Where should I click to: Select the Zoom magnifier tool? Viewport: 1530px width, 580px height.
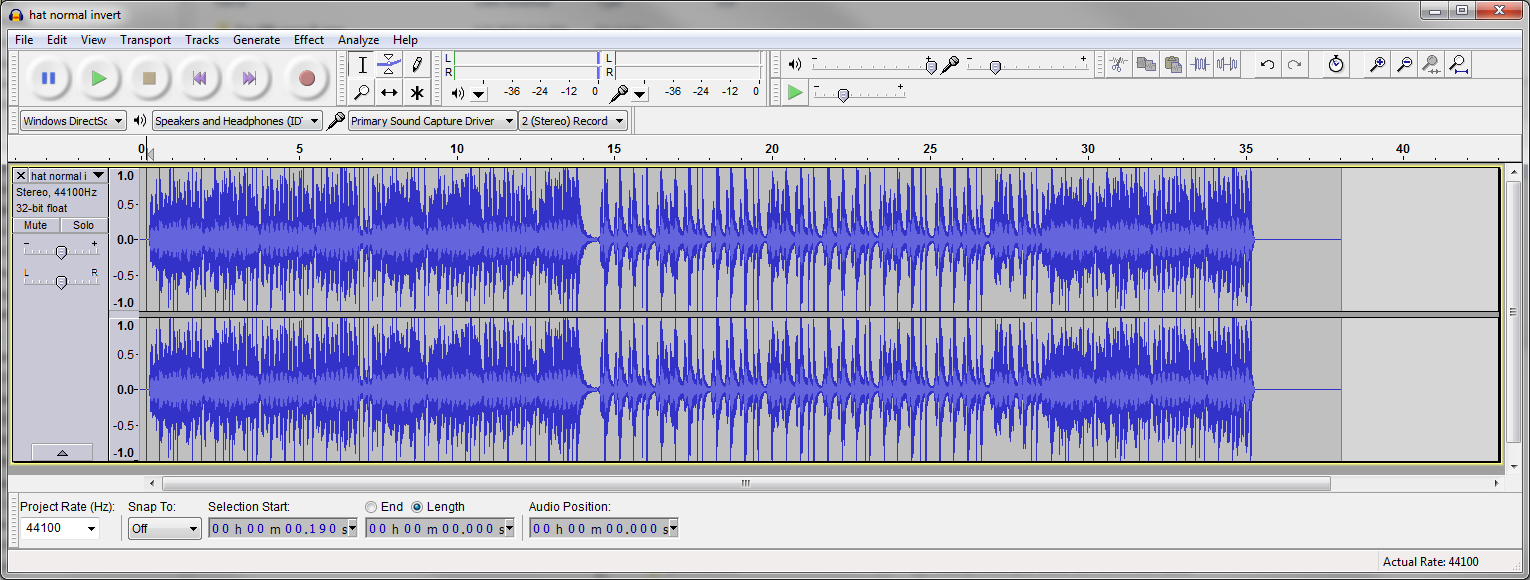tap(363, 92)
